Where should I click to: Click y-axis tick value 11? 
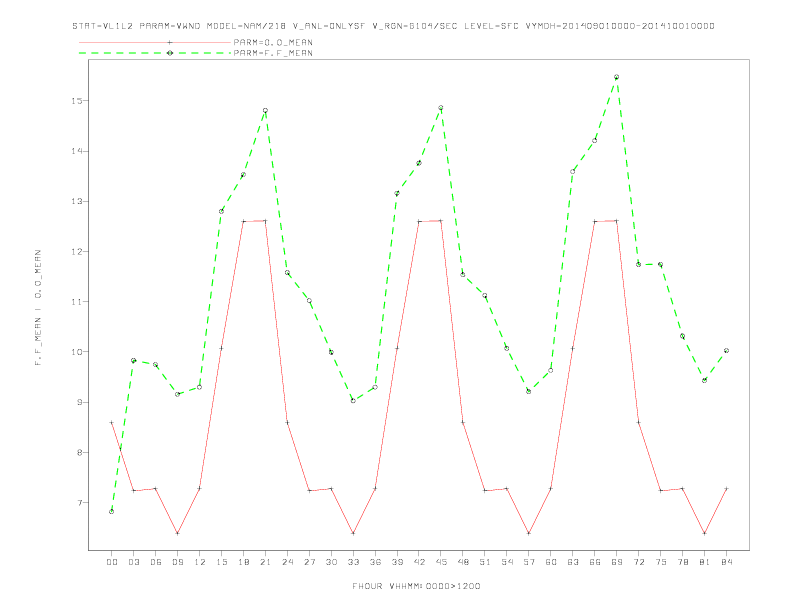pos(76,301)
